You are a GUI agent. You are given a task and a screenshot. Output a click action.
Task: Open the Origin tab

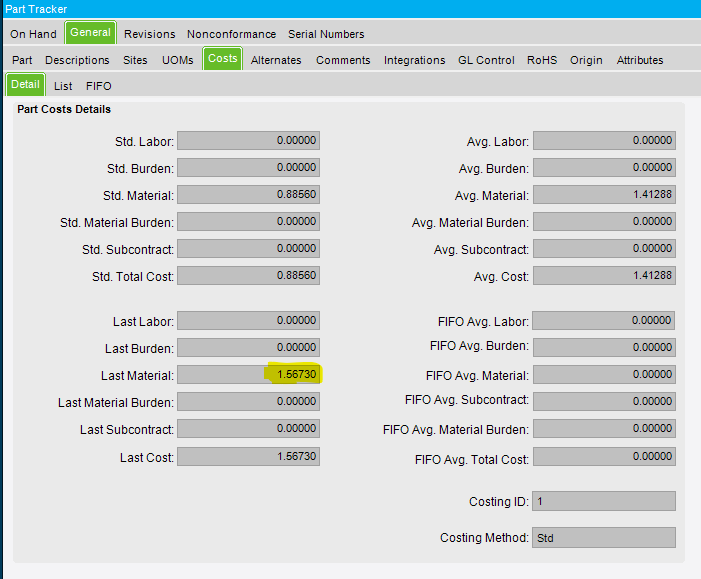(x=586, y=60)
